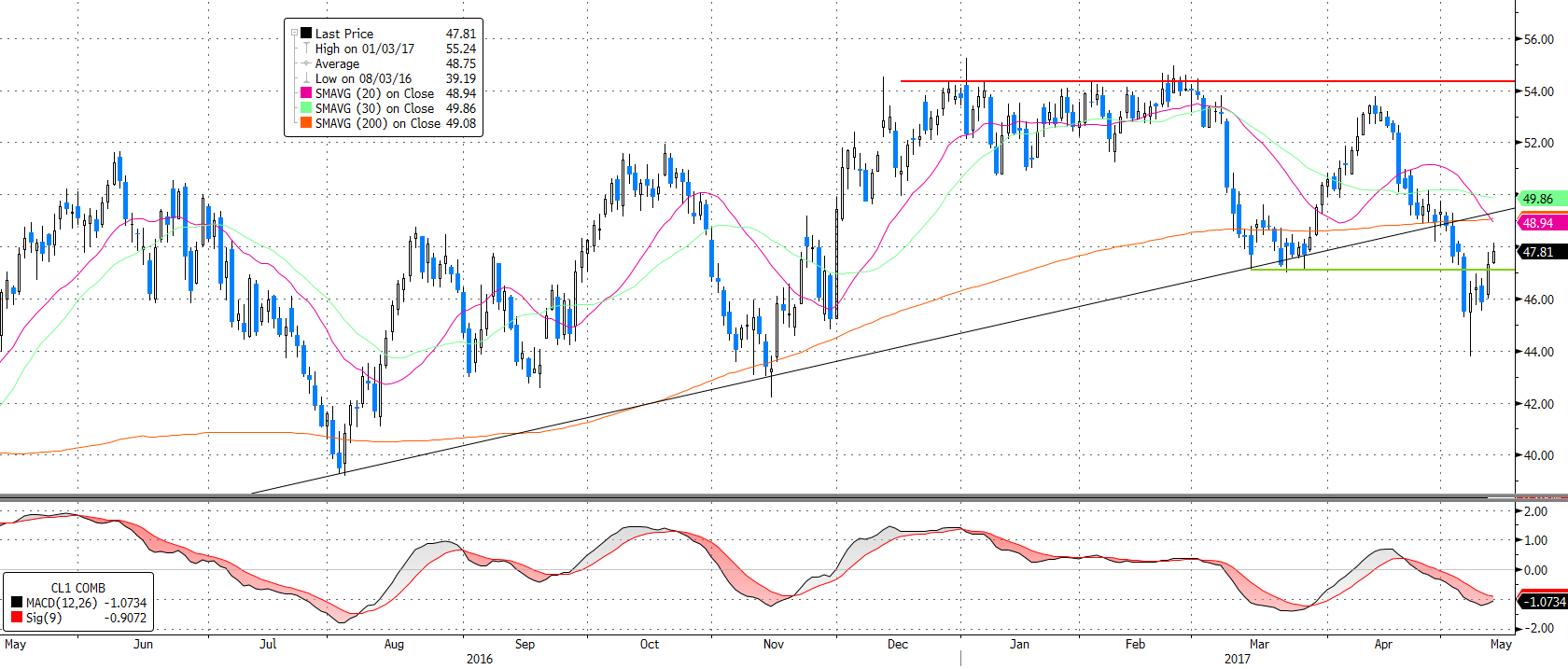Screen dimensions: 1568x669
Task: Select the High on 01/03/17 legend entry
Action: [364, 49]
